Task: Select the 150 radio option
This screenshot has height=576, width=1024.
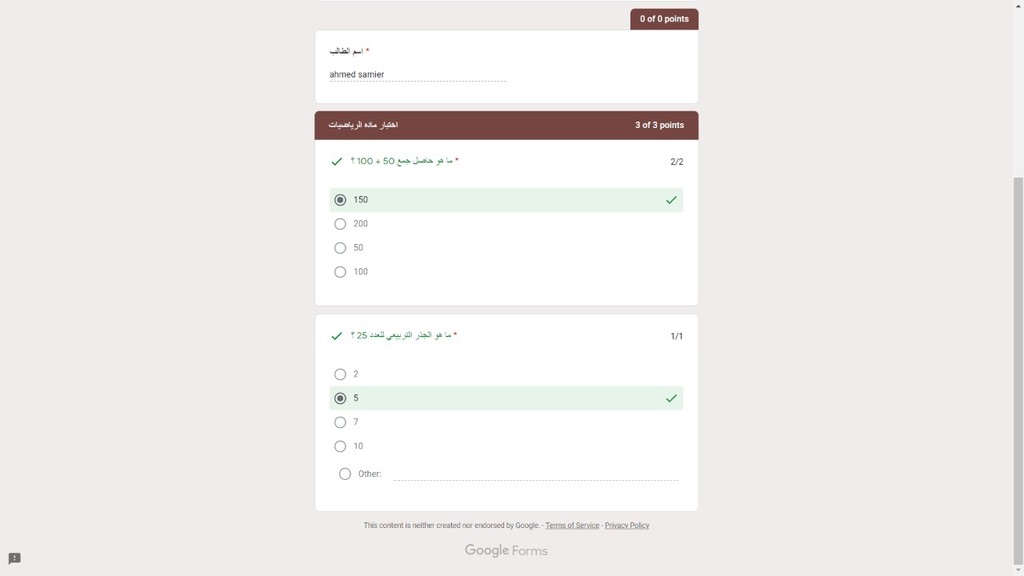Action: click(340, 200)
